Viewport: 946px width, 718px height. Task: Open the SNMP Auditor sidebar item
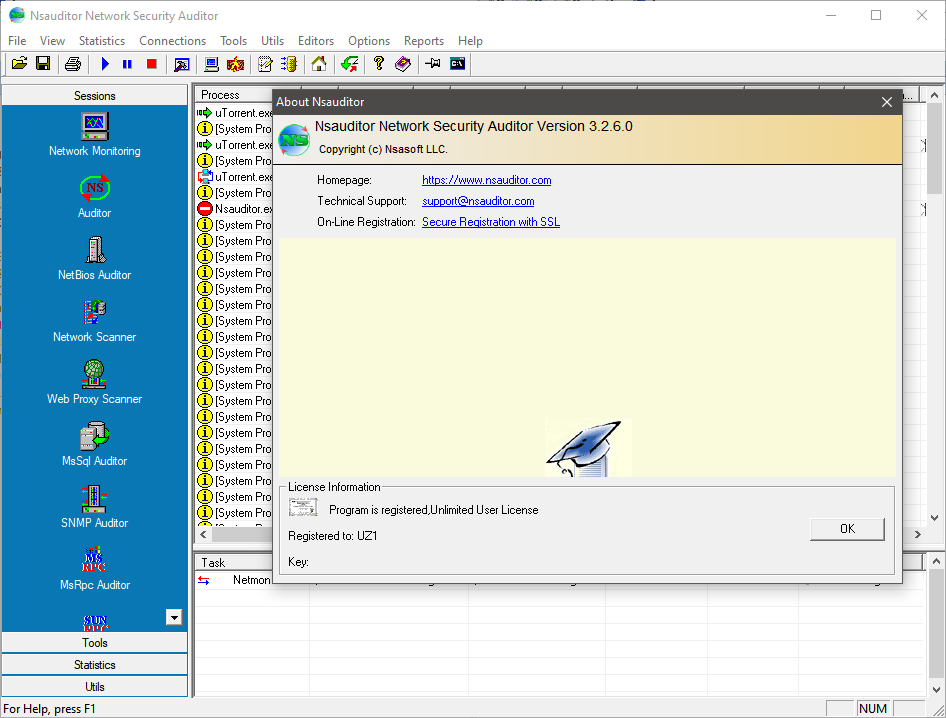95,507
